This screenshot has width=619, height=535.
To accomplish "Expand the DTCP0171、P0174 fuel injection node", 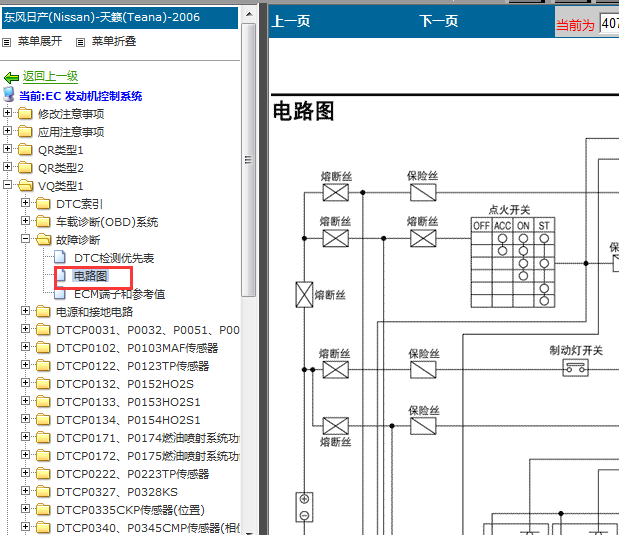I will click(x=25, y=437).
